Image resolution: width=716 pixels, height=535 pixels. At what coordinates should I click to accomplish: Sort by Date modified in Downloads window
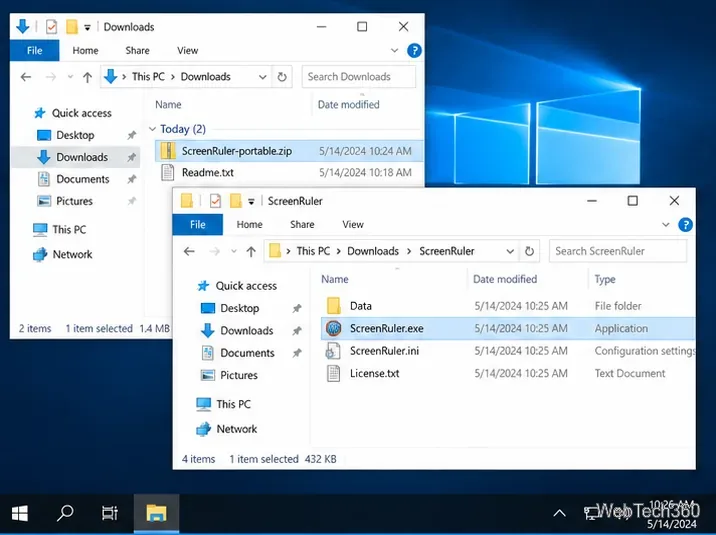pos(348,105)
